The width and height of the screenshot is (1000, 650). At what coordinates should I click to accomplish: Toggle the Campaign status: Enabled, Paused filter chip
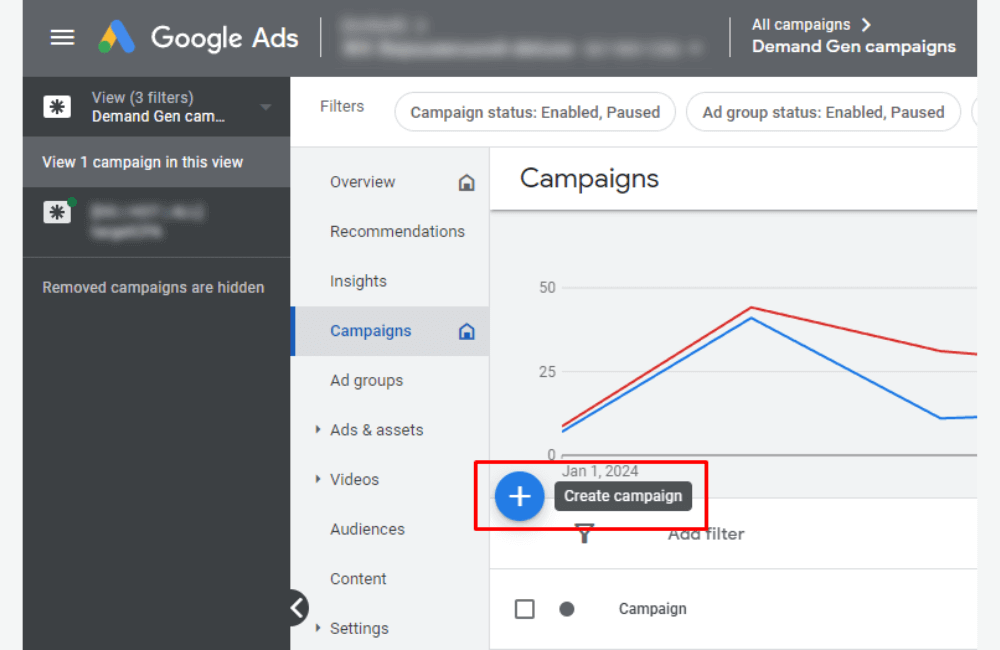[534, 112]
